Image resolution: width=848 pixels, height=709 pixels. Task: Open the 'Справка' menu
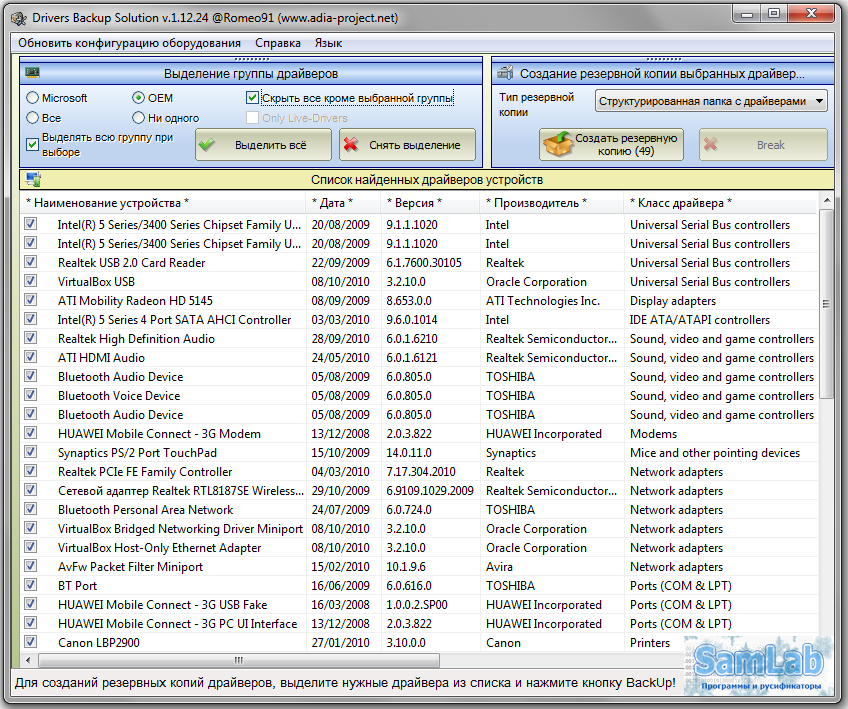(278, 43)
